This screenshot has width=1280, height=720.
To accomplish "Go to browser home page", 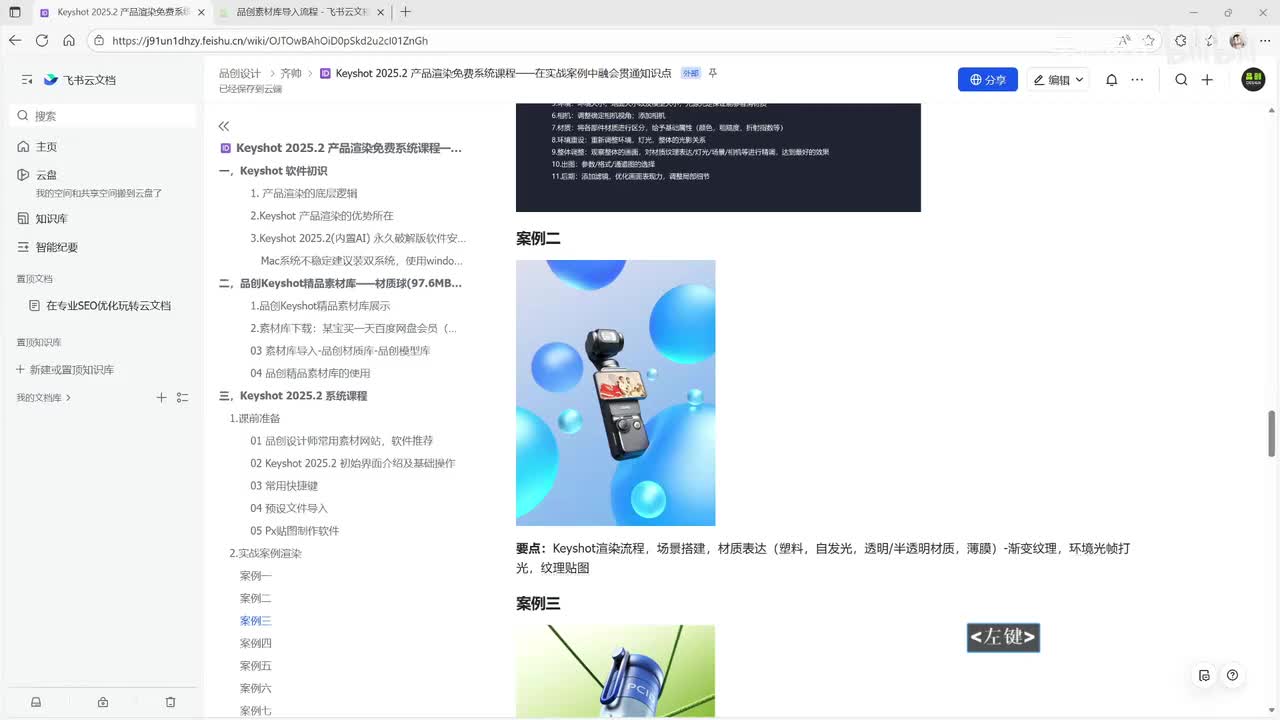I will [69, 41].
